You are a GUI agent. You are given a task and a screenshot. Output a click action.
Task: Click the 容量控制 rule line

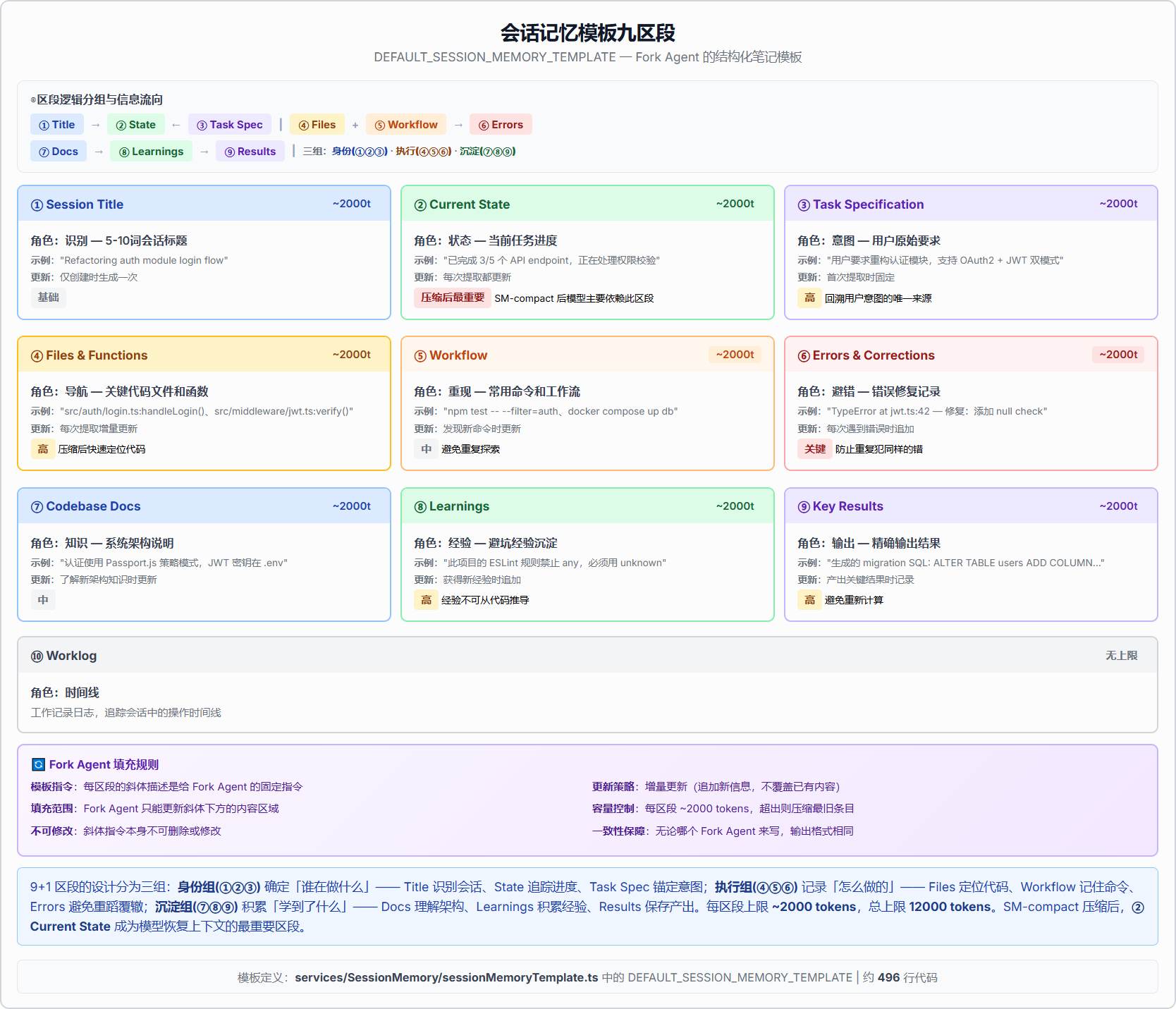(x=723, y=809)
